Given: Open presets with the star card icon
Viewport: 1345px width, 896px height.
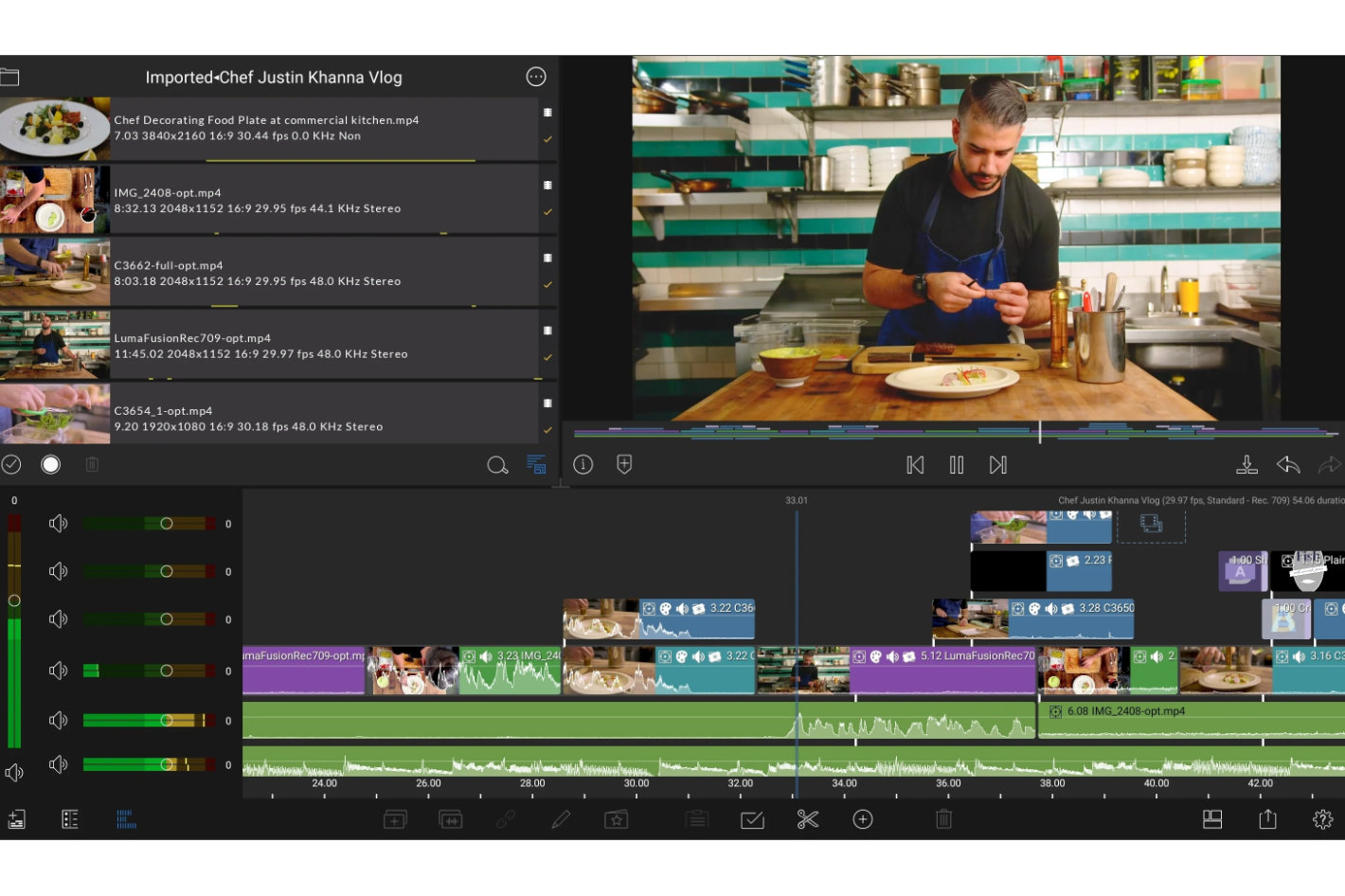Looking at the screenshot, I should 617,819.
